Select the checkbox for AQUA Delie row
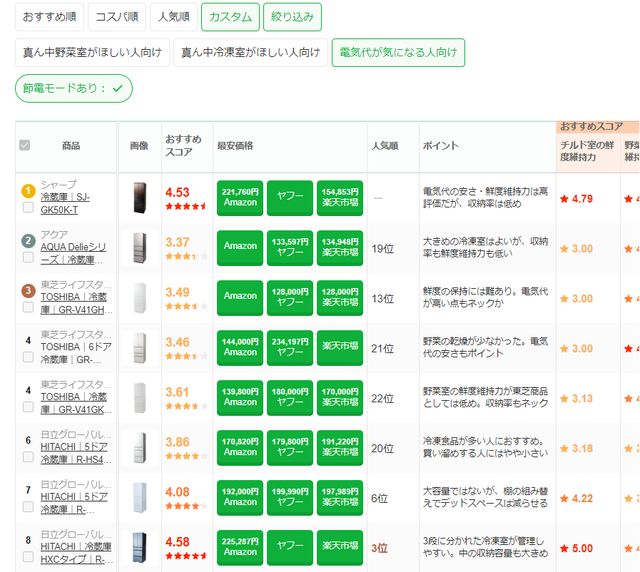Viewport: 640px width, 572px height. click(28, 257)
